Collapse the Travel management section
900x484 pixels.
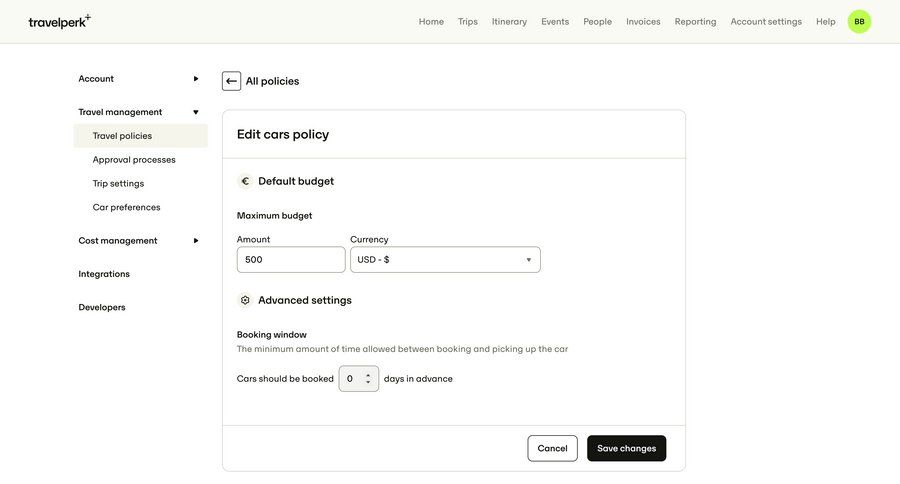(196, 112)
